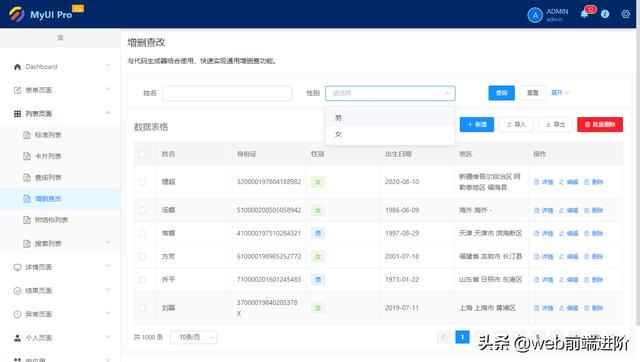Viewport: 640px width, 362px height.
Task: Click the 详情页面 monitor icon in sidebar
Action: 17,267
